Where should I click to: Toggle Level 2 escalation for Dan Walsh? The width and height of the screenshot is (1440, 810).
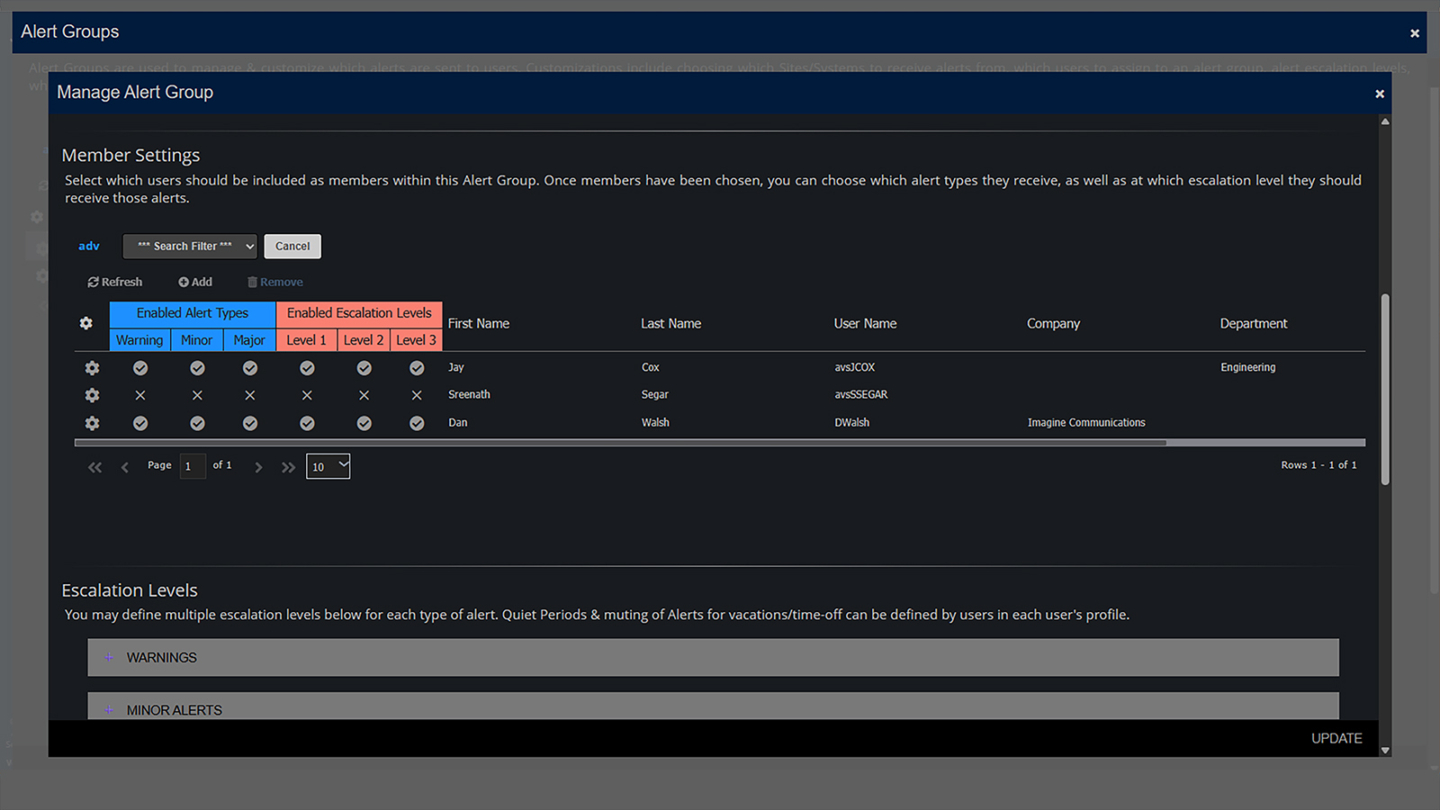[x=364, y=423]
